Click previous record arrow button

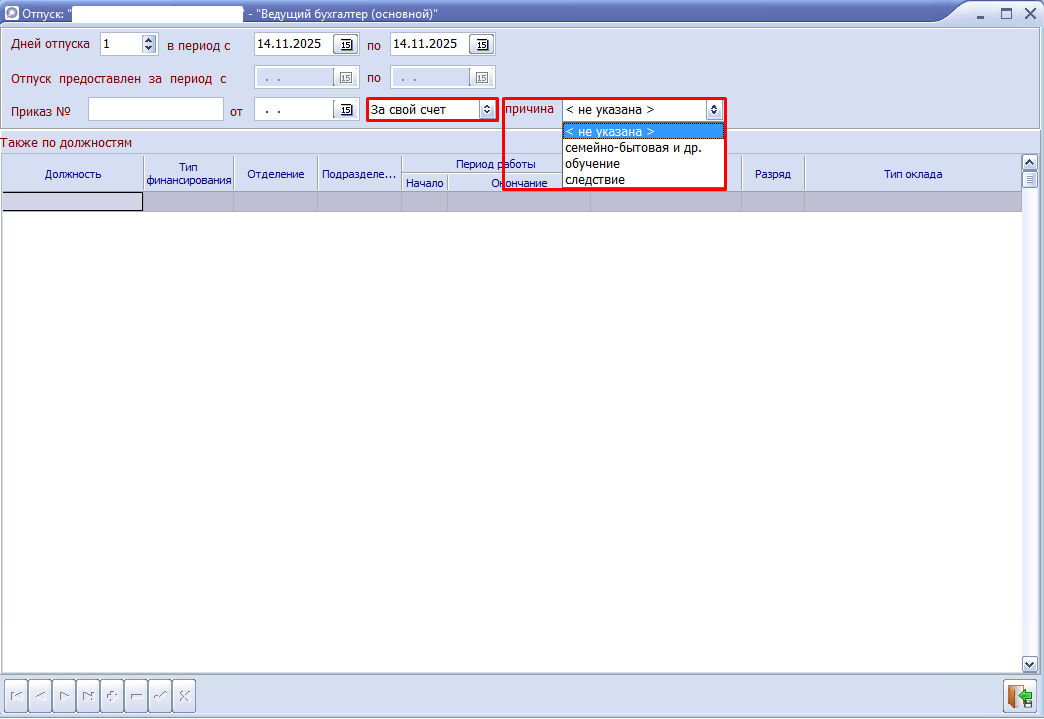click(x=40, y=695)
